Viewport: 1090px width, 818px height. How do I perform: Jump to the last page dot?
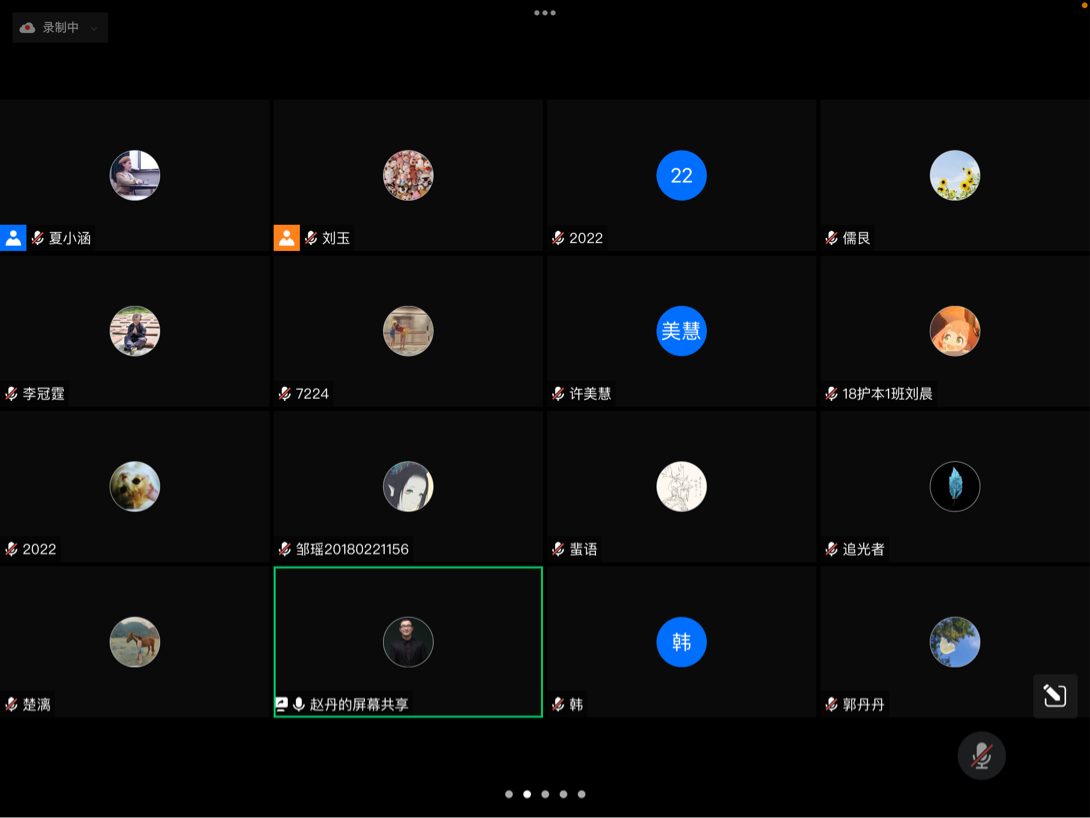click(x=581, y=794)
